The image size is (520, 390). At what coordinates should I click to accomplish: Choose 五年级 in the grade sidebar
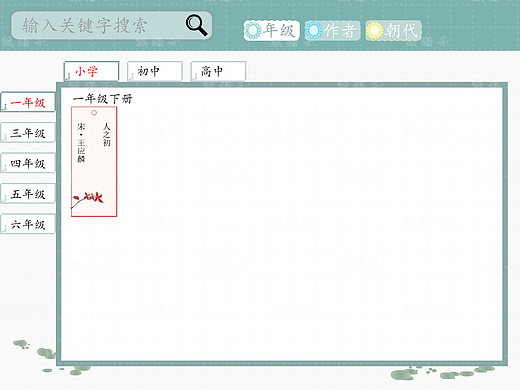pyautogui.click(x=28, y=193)
